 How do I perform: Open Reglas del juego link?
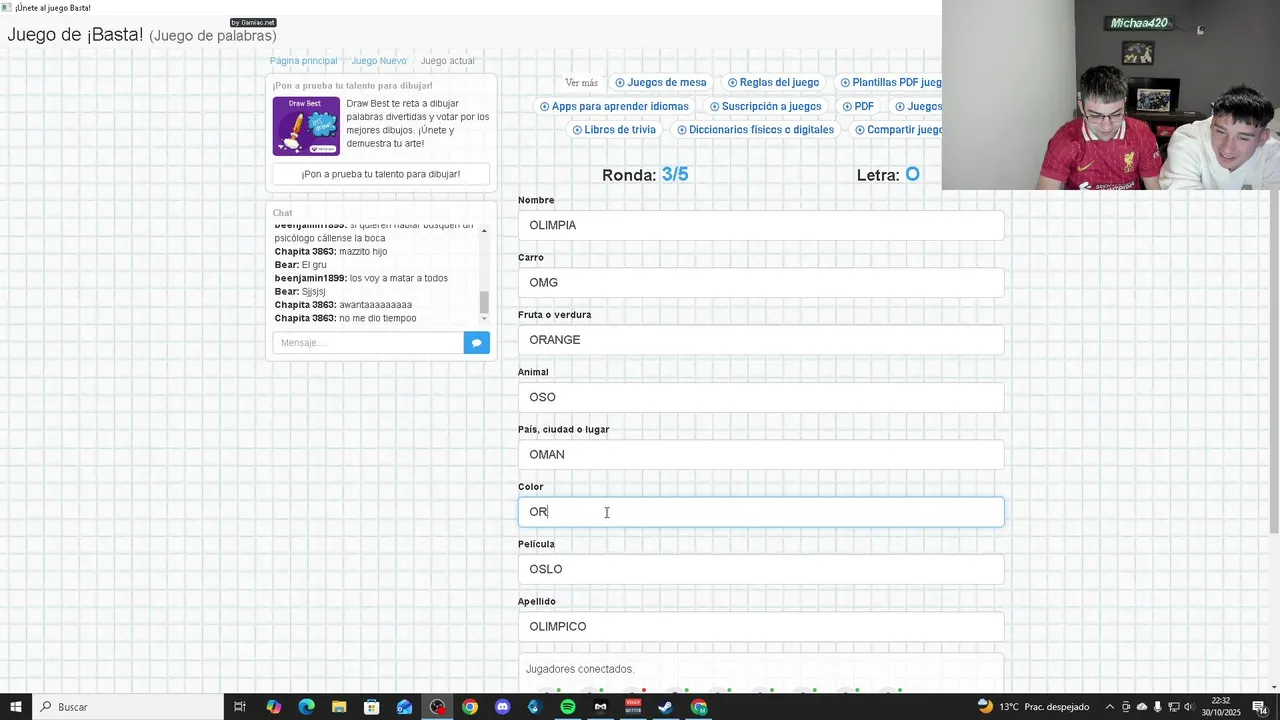773,83
